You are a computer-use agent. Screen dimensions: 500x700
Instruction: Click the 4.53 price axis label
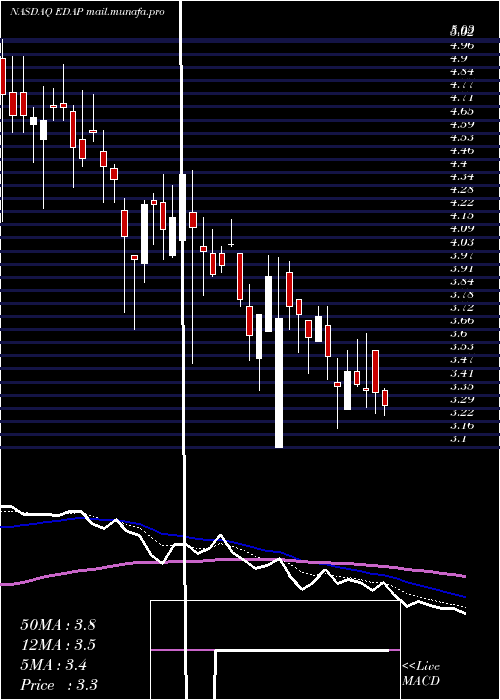462,137
